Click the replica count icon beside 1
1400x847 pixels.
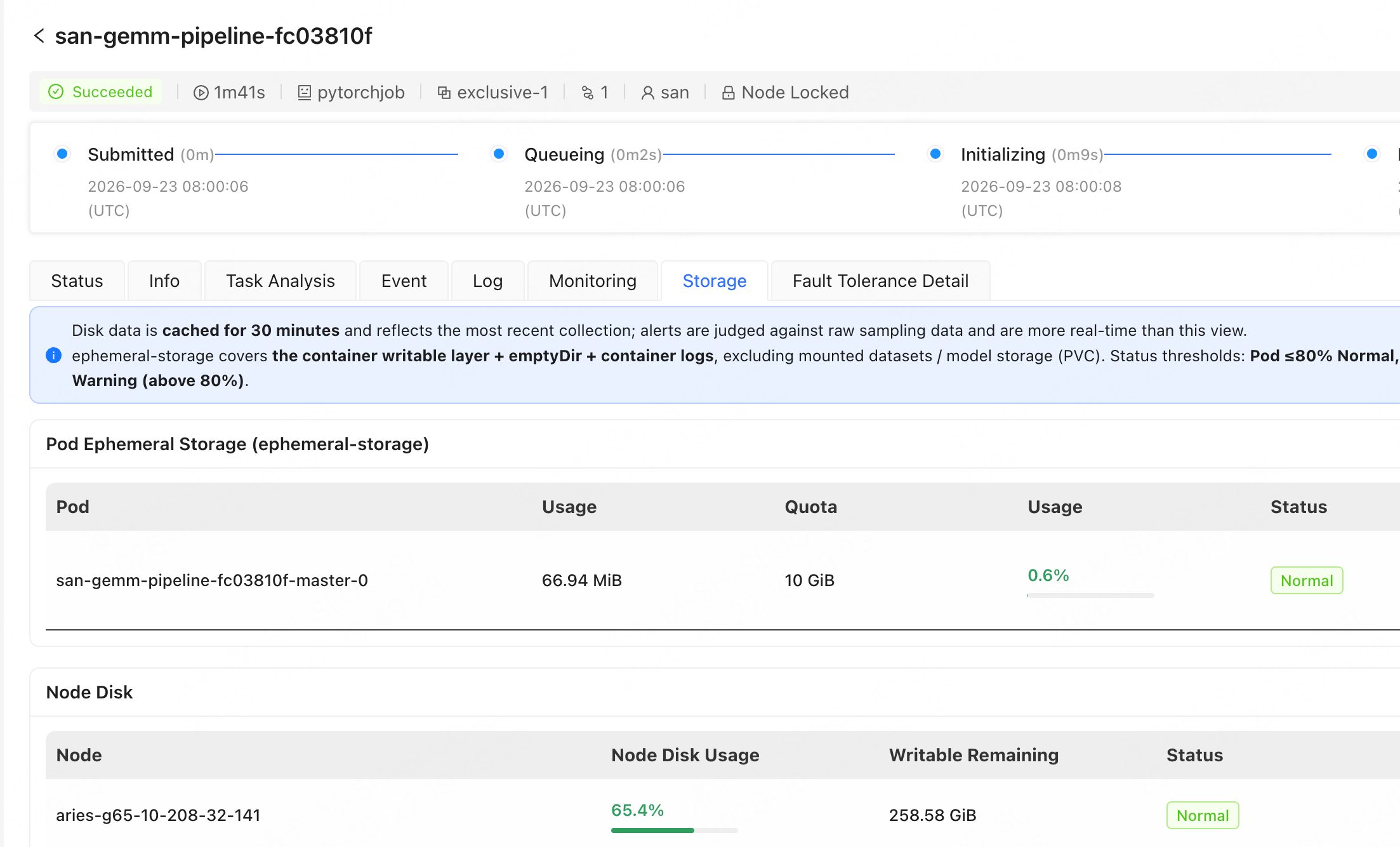click(x=588, y=93)
